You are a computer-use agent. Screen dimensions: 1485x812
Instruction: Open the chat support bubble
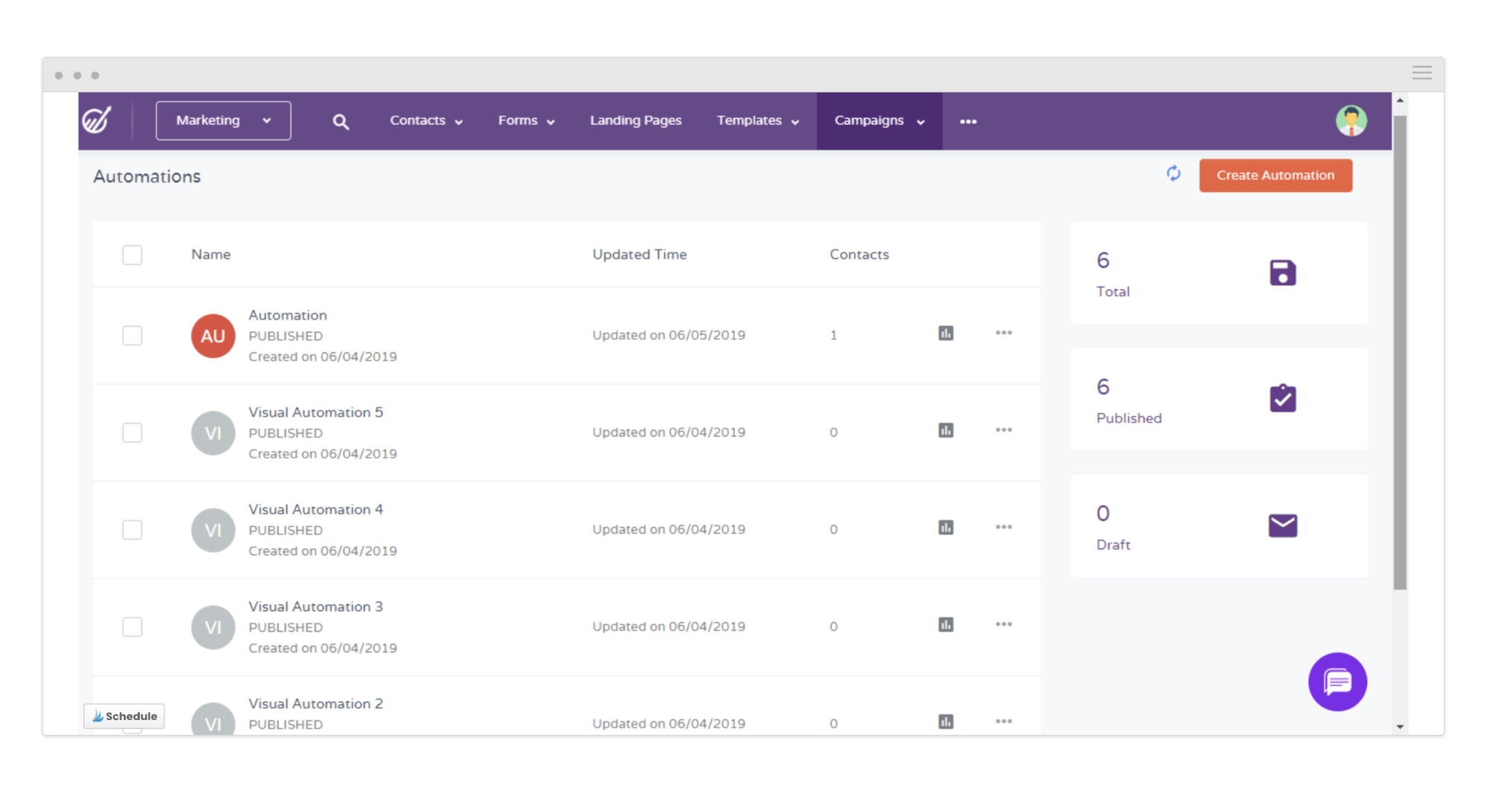click(1337, 681)
